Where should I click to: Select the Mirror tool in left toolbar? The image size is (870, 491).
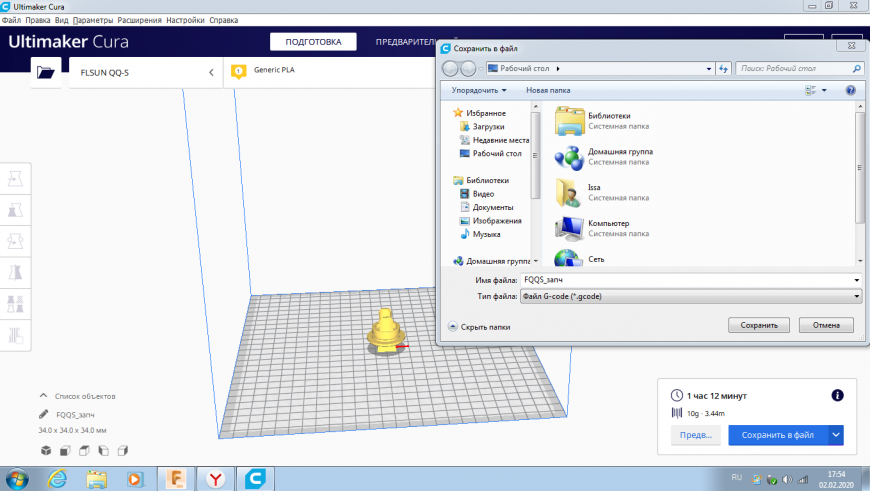click(x=15, y=272)
